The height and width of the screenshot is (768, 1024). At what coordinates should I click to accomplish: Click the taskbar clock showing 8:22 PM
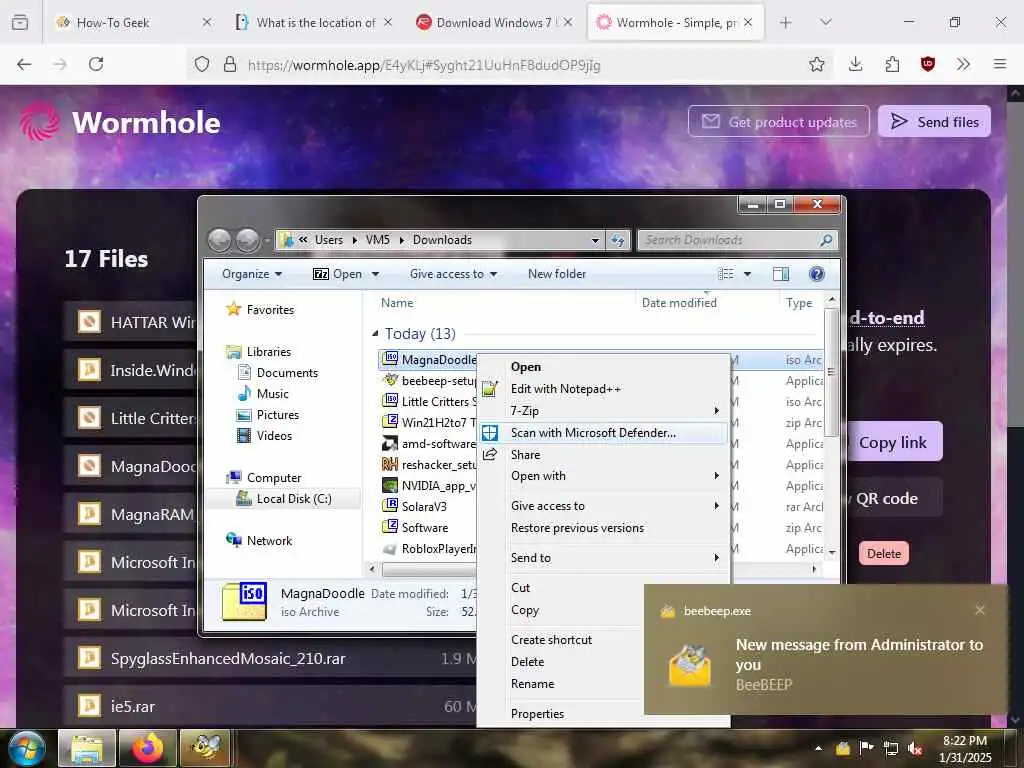[x=965, y=748]
